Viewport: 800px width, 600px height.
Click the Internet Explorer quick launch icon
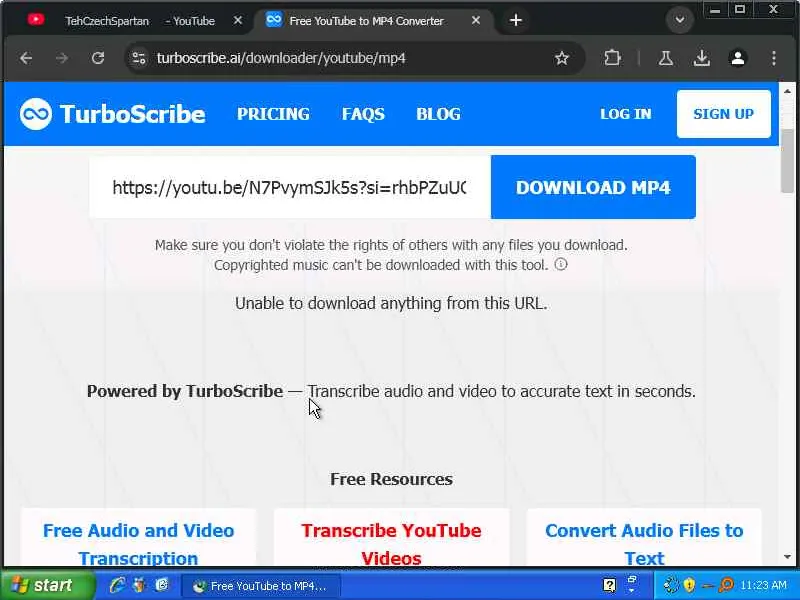point(117,585)
